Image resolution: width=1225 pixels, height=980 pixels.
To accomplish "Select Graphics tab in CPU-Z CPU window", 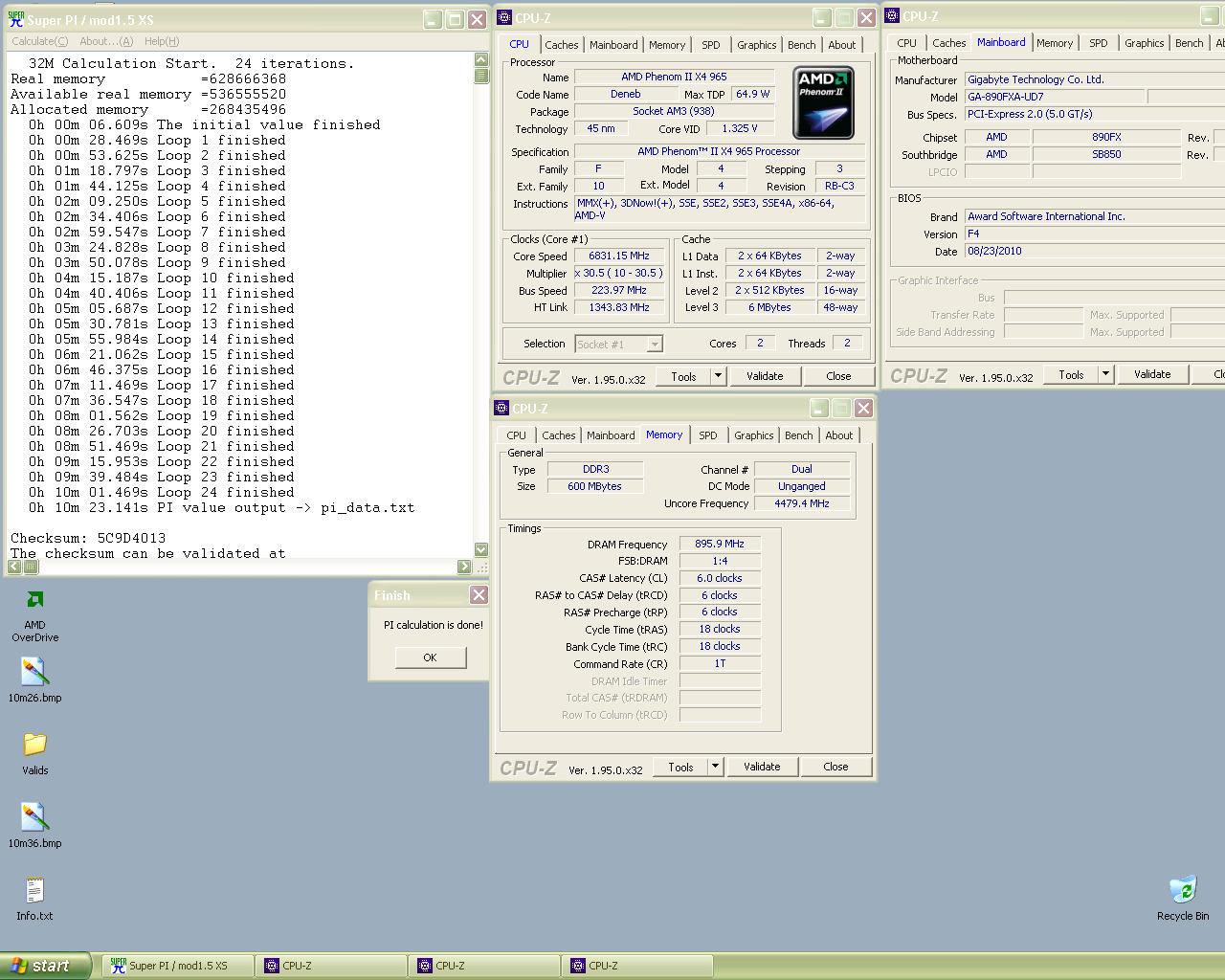I will (x=757, y=45).
